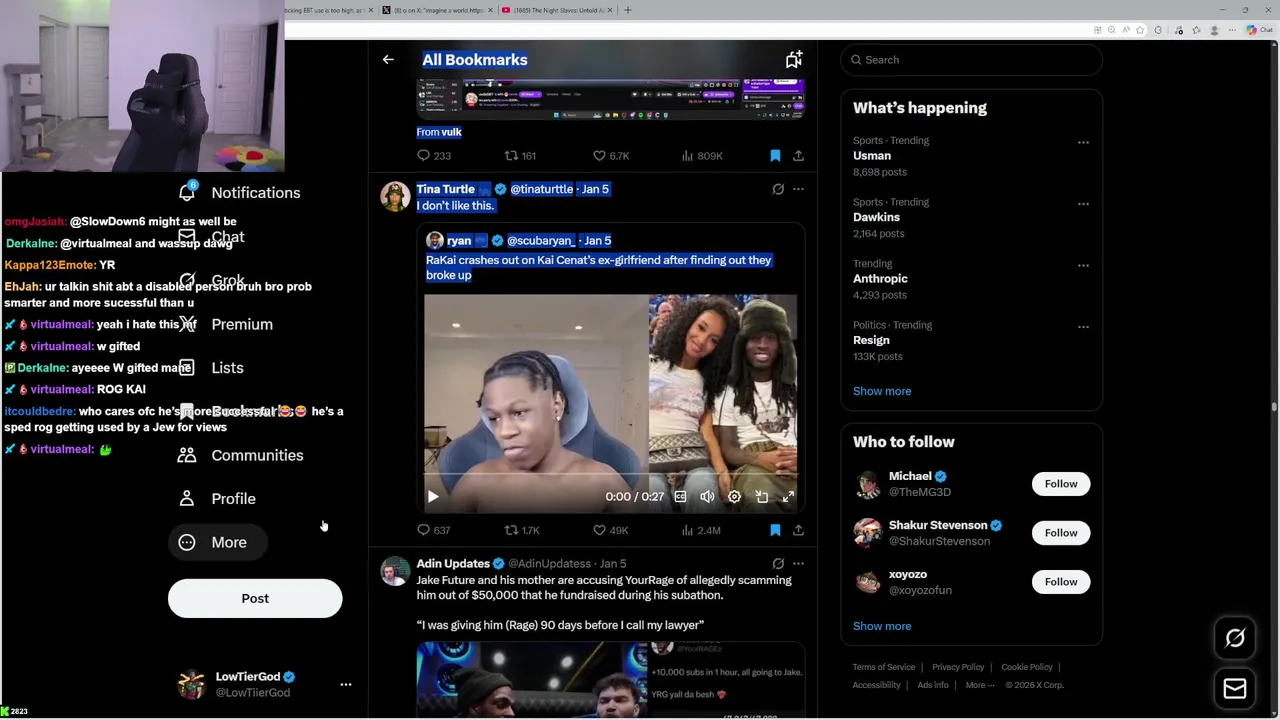The width and height of the screenshot is (1280, 720).
Task: Like the post with 6.7K likes
Action: point(611,156)
